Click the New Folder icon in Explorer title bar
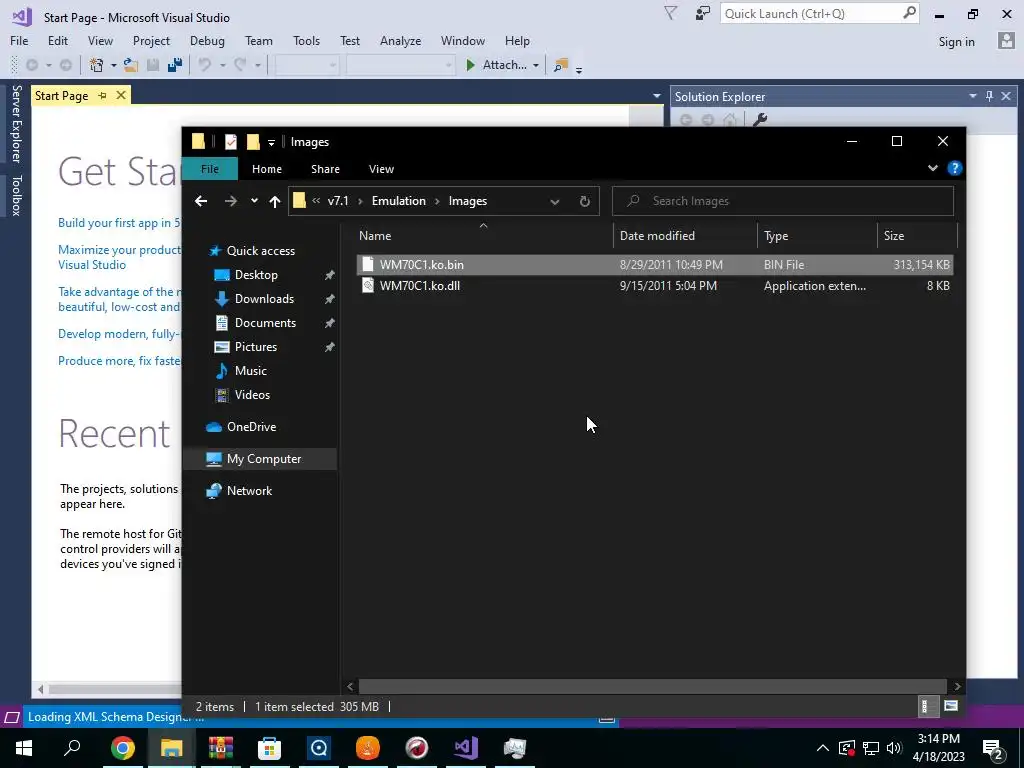Viewport: 1024px width, 768px height. [x=253, y=142]
